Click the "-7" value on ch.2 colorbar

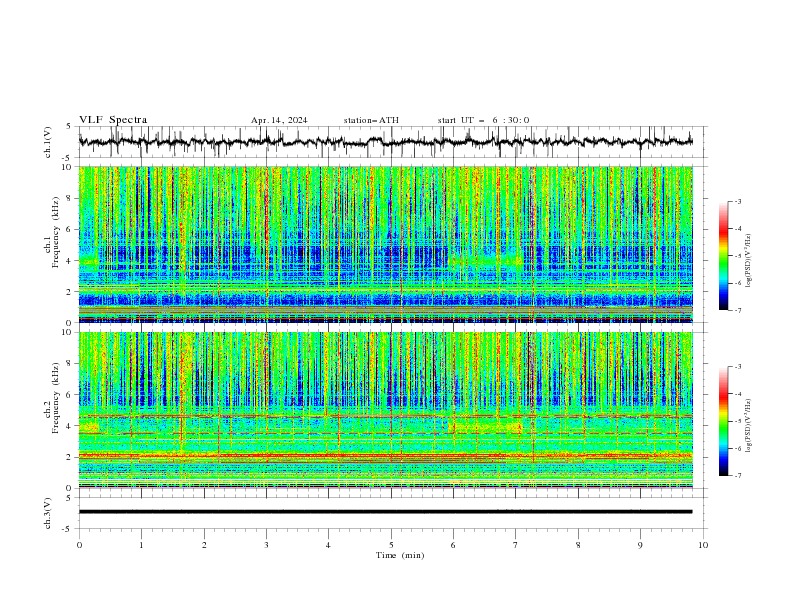pyautogui.click(x=738, y=476)
